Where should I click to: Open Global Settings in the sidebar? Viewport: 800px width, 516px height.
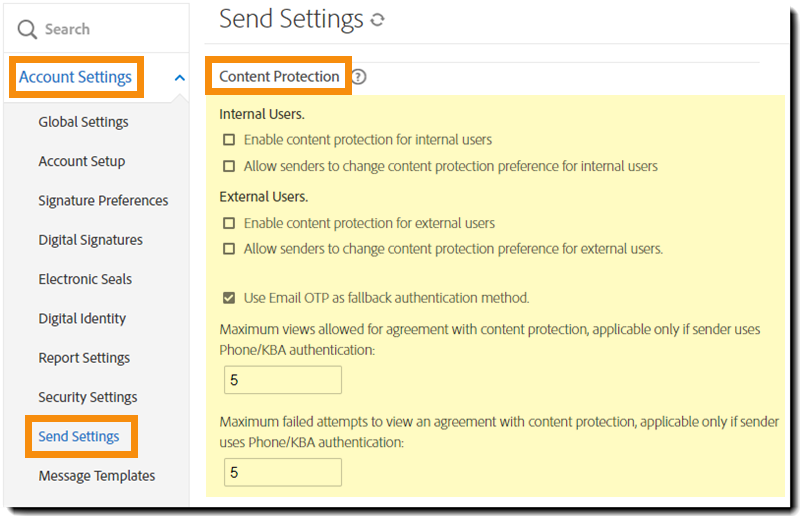(83, 122)
